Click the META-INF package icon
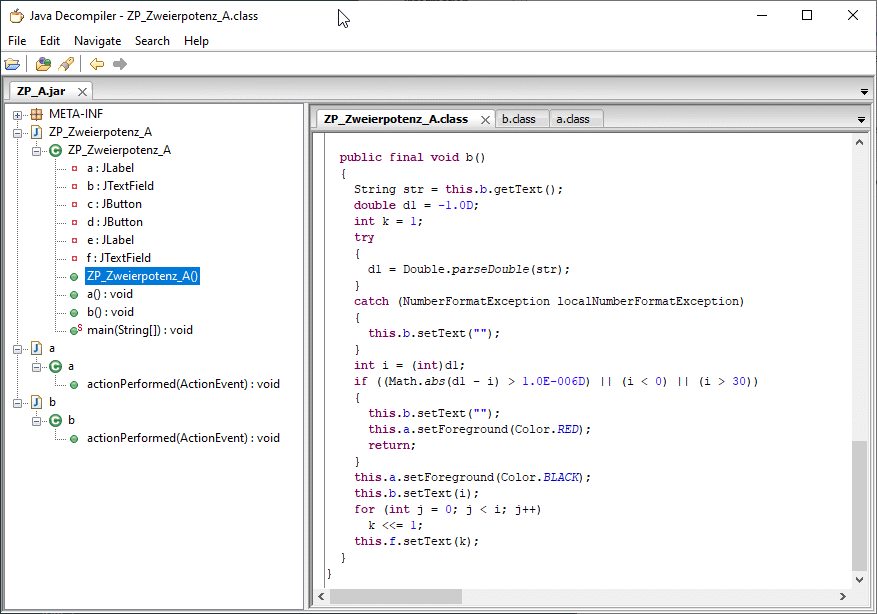877x614 pixels. click(x=36, y=114)
